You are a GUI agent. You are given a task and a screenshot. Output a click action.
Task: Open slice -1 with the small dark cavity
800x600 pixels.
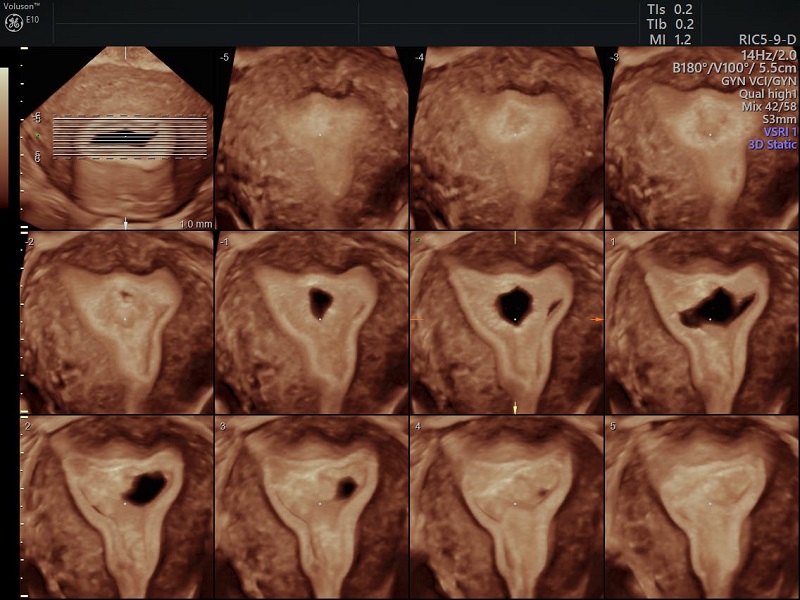(313, 322)
